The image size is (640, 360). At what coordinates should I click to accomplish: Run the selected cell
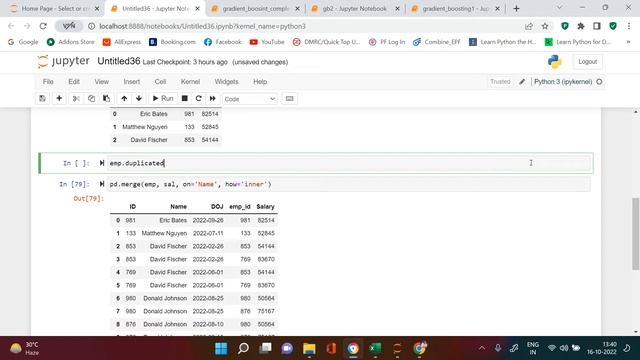click(x=163, y=99)
